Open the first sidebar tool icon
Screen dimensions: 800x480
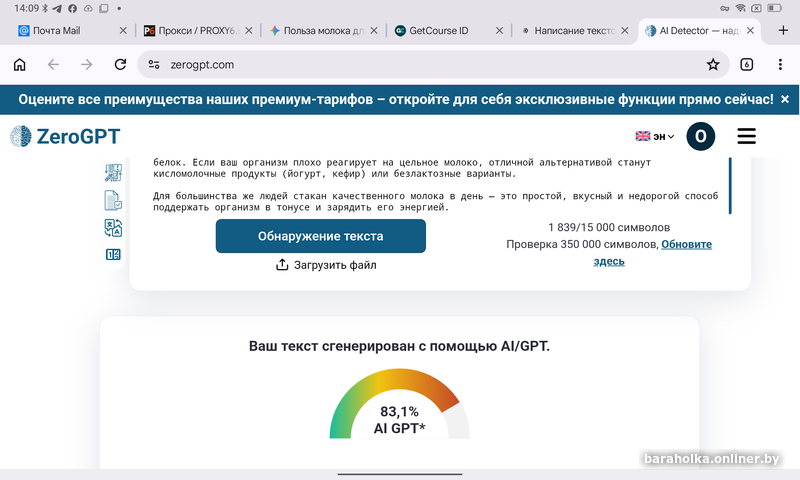pyautogui.click(x=113, y=172)
